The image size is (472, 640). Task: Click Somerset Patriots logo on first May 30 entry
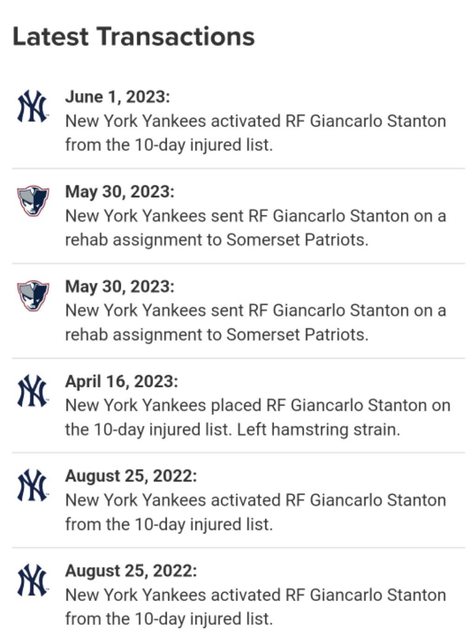click(33, 200)
